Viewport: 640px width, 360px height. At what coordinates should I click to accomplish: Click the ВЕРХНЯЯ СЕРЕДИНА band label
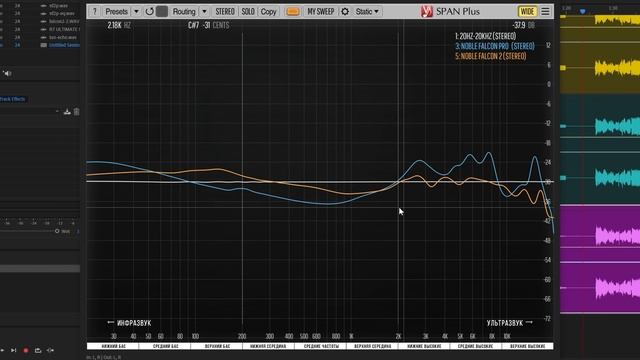point(372,346)
